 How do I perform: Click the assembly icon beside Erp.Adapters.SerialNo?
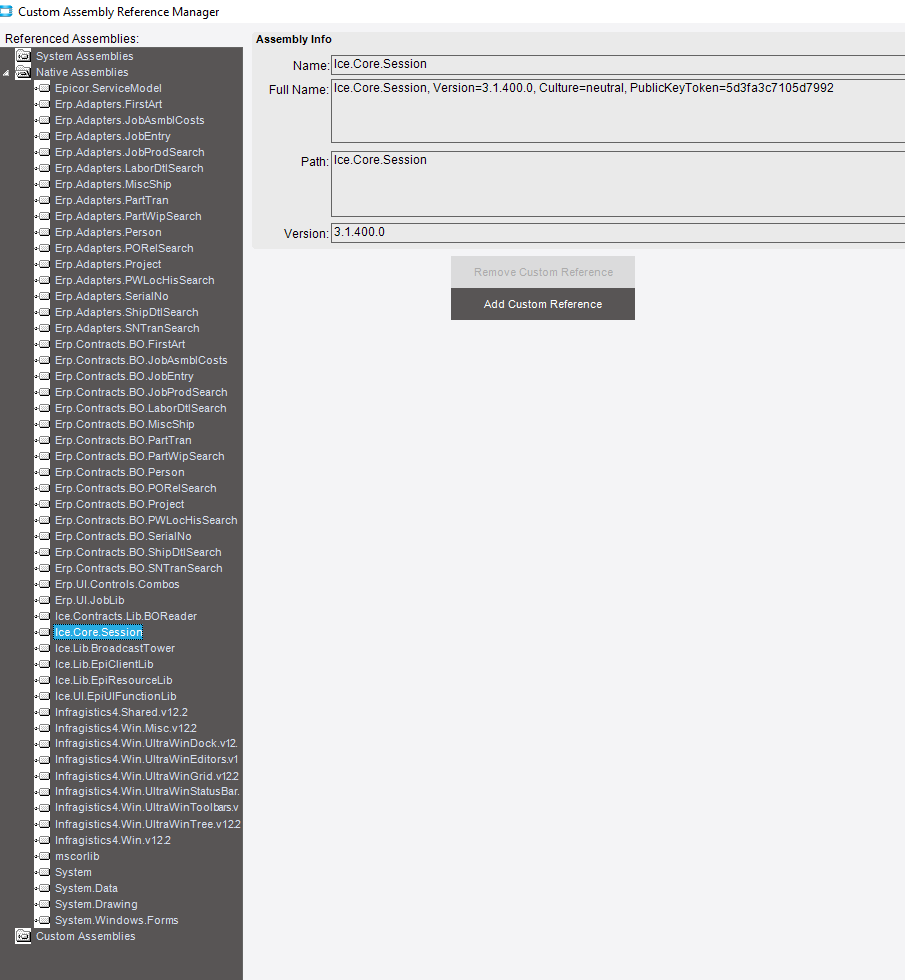(x=44, y=296)
